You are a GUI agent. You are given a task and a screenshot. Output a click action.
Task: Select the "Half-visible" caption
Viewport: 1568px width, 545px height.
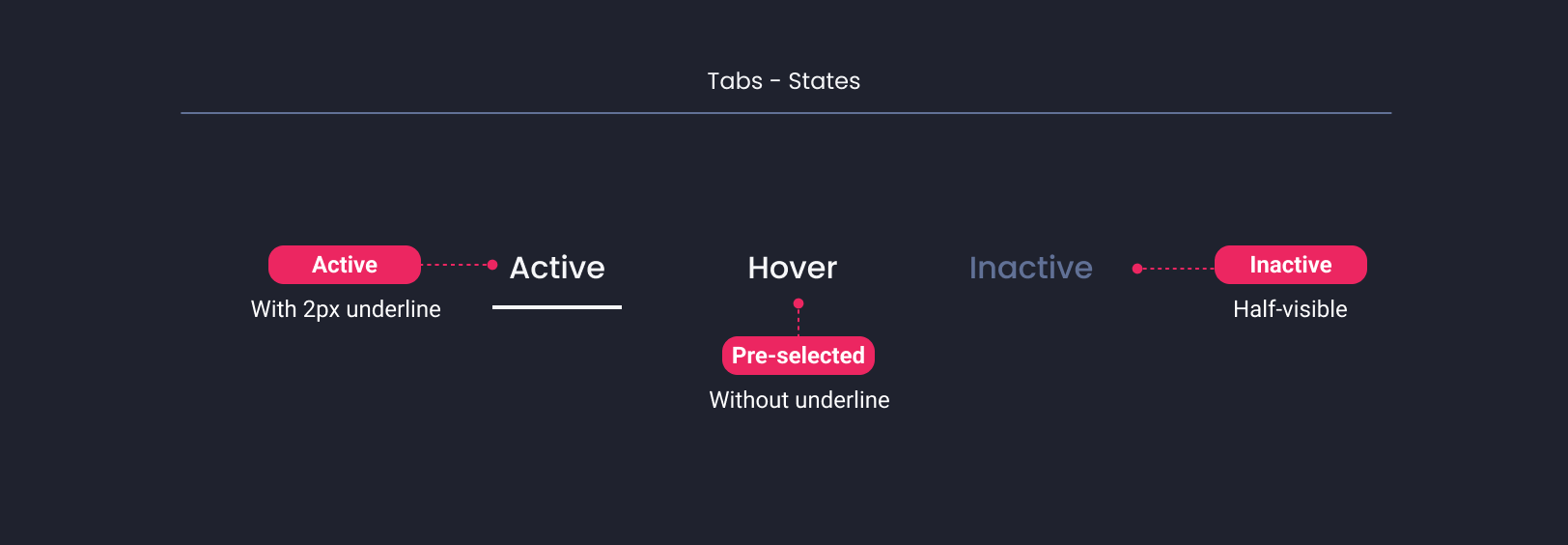1290,309
